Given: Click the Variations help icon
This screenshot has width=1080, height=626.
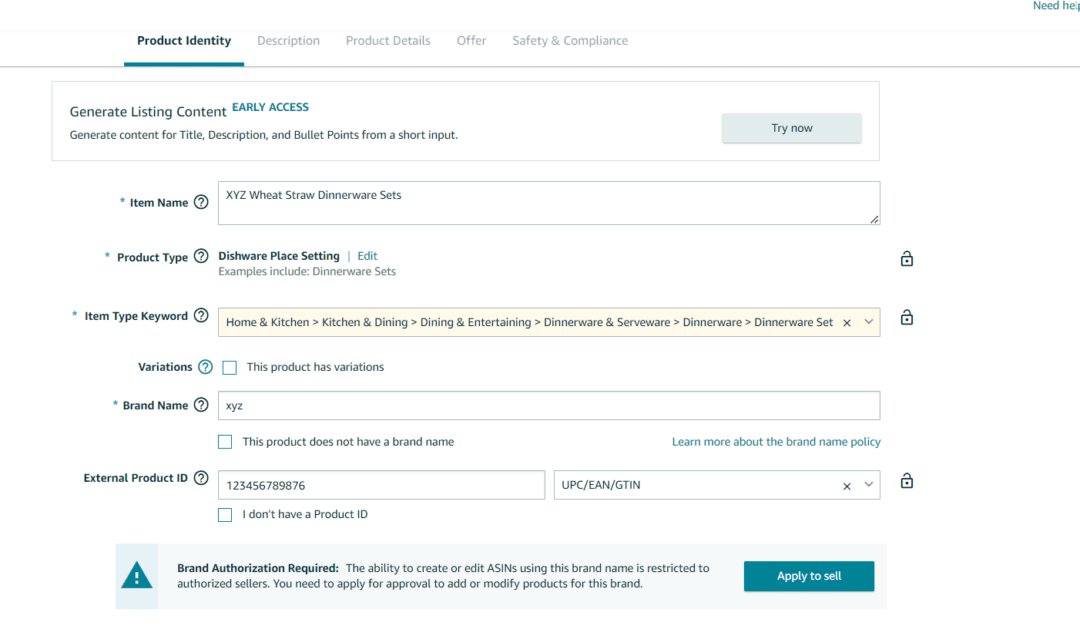Looking at the screenshot, I should [206, 366].
